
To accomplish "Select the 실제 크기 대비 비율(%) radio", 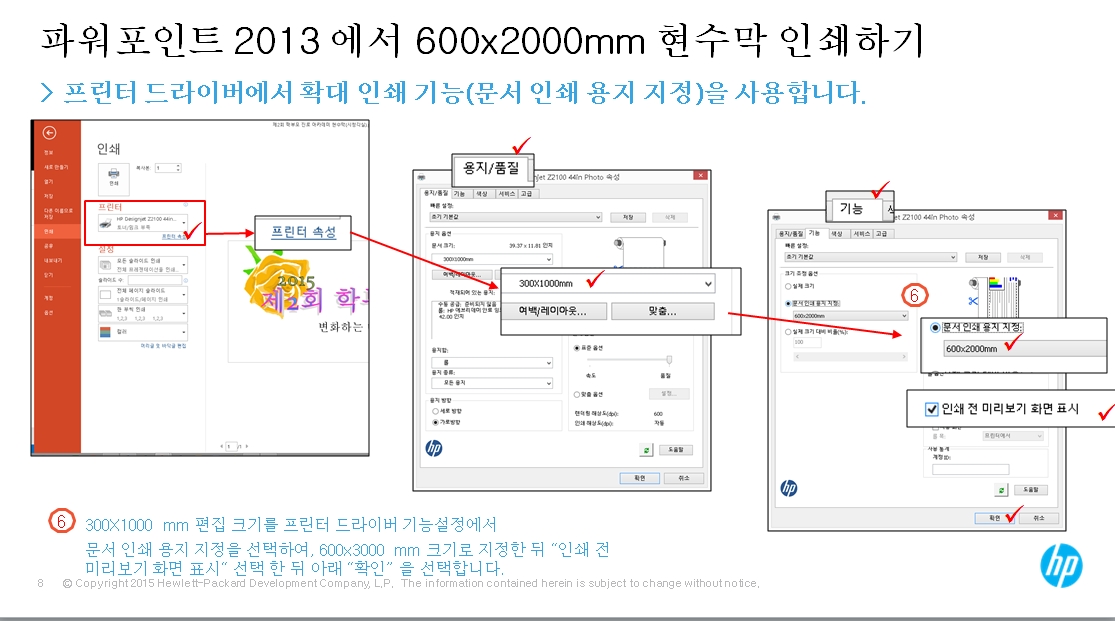I will [x=788, y=331].
